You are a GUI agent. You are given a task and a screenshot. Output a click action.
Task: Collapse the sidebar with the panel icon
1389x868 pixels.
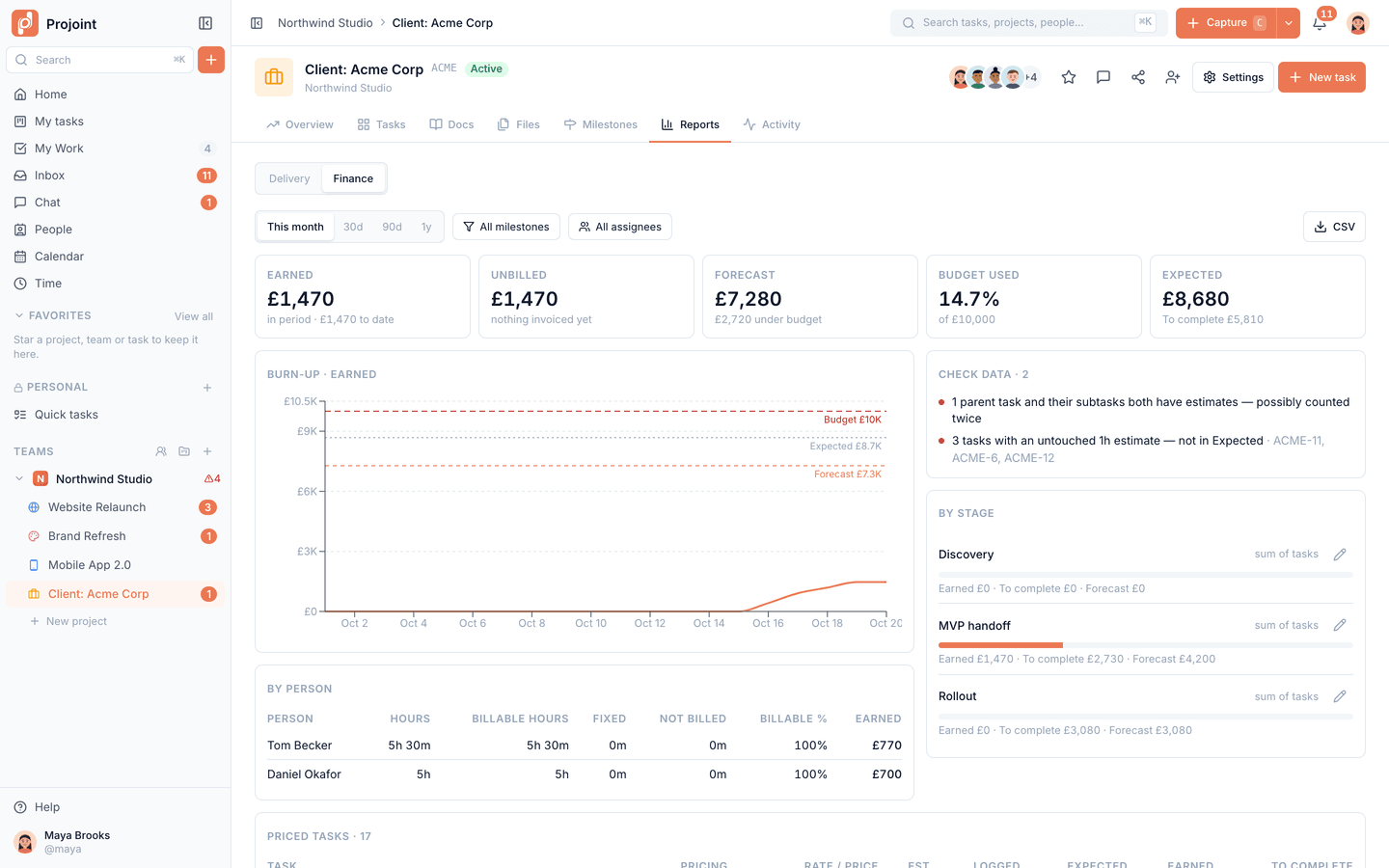[205, 23]
